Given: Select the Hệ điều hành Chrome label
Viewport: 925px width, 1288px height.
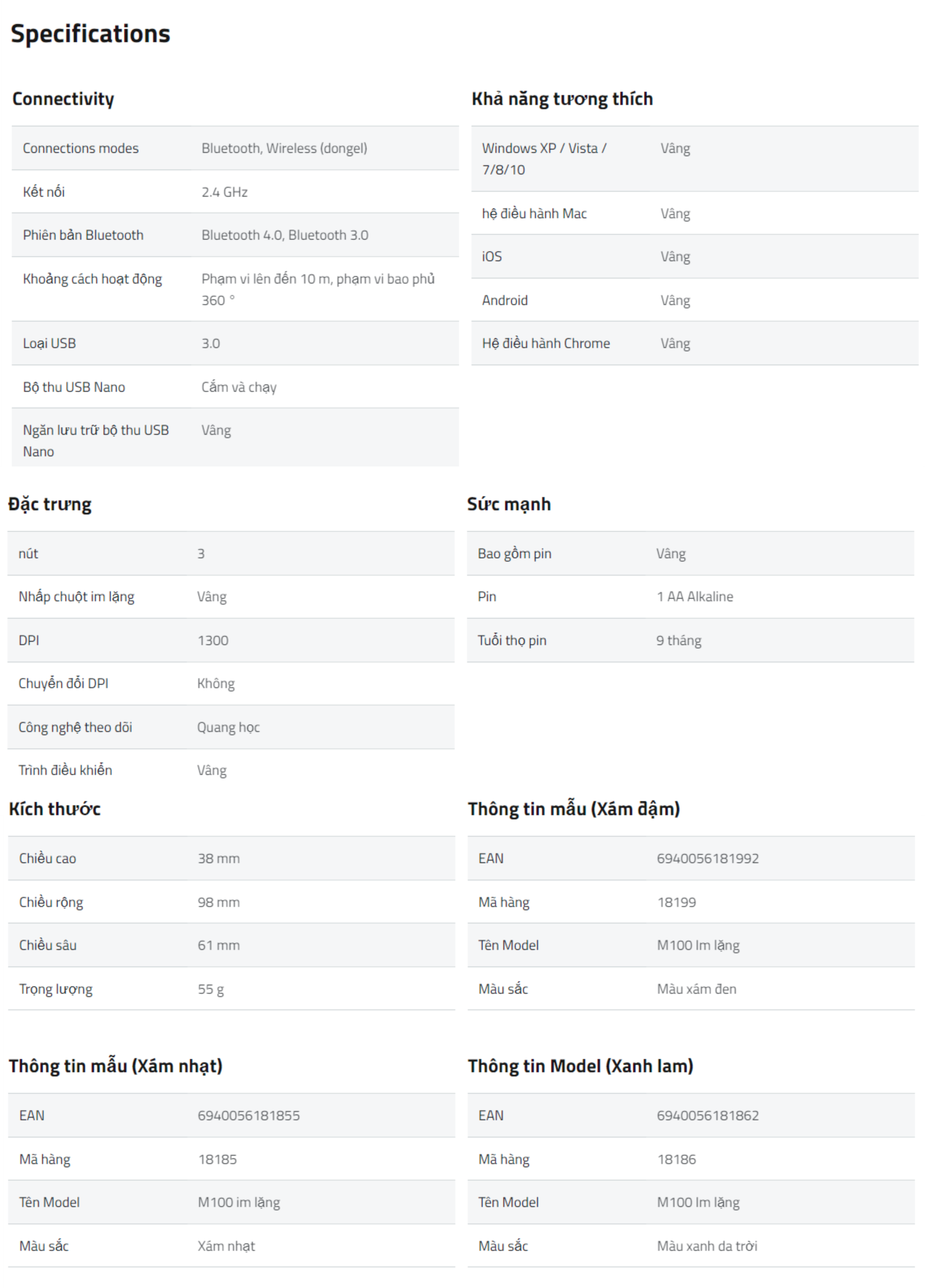Looking at the screenshot, I should point(546,343).
